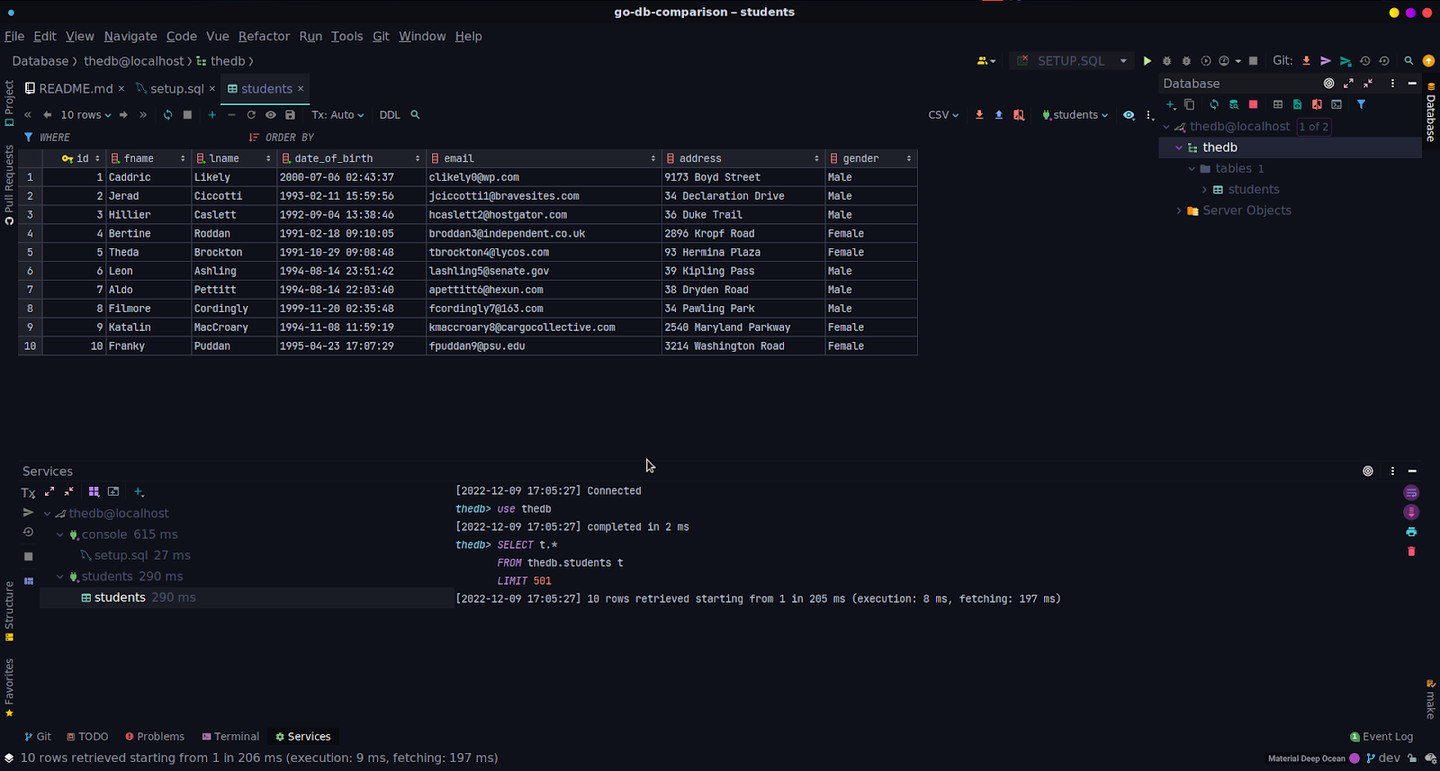Open the Database panel settings gear
The height and width of the screenshot is (771, 1440).
pyautogui.click(x=1328, y=83)
